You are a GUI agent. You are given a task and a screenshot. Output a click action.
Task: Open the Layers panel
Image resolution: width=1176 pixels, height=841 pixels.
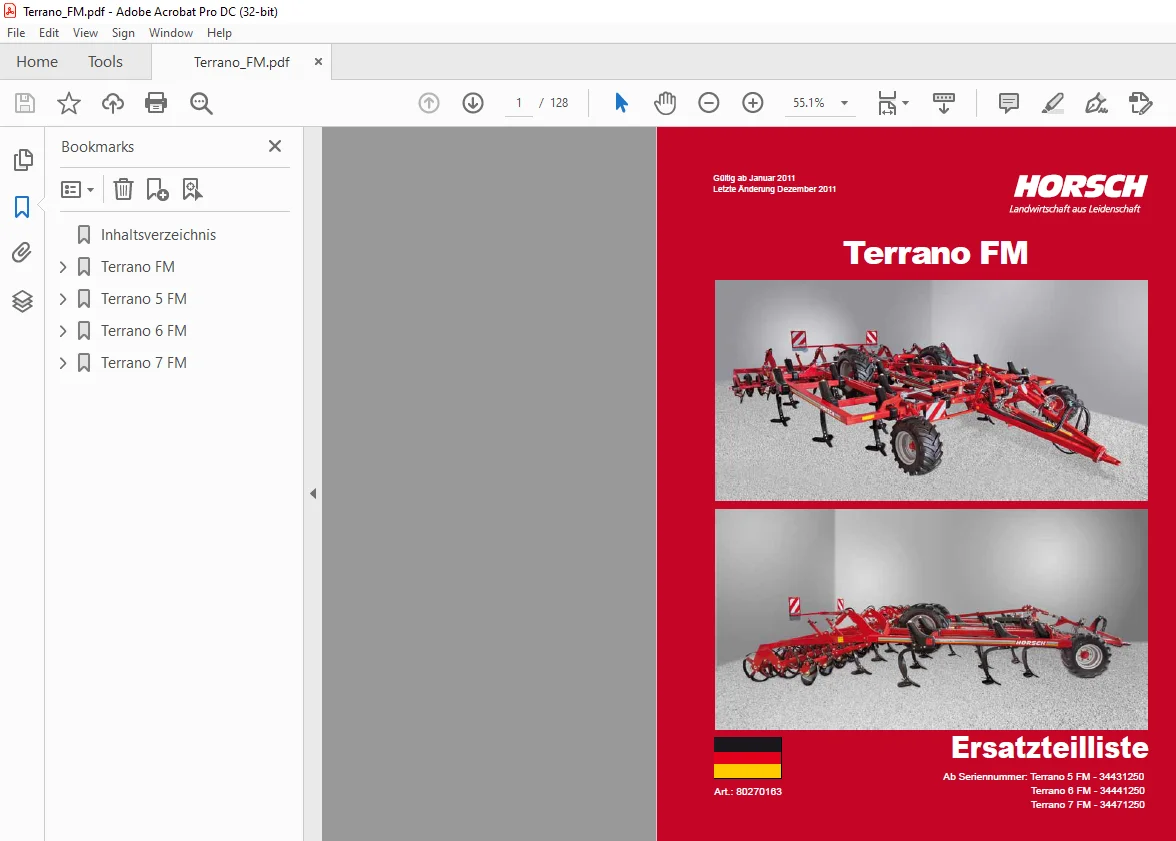pyautogui.click(x=22, y=301)
